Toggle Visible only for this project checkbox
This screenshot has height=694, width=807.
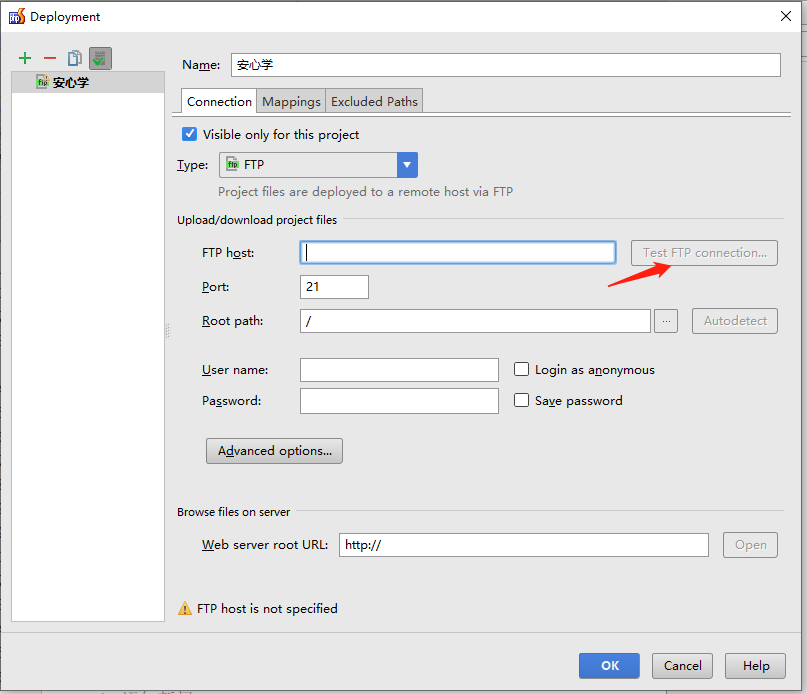point(189,134)
